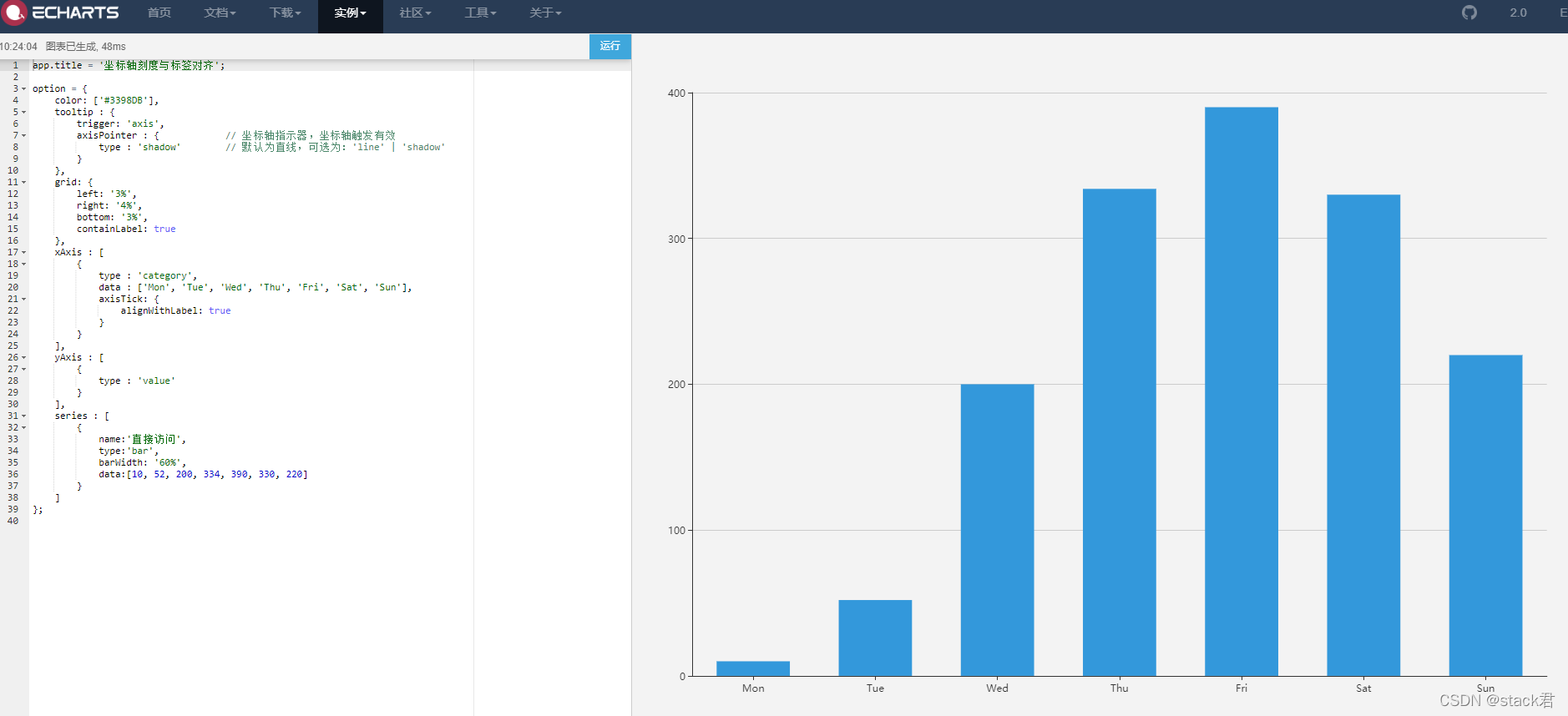Image resolution: width=1568 pixels, height=716 pixels.
Task: Click the color '#3398DB' code value
Action: pyautogui.click(x=126, y=100)
